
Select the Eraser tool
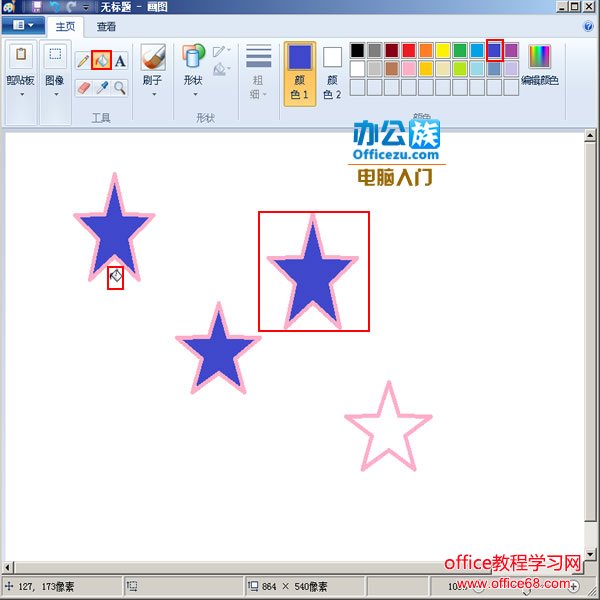coord(83,88)
